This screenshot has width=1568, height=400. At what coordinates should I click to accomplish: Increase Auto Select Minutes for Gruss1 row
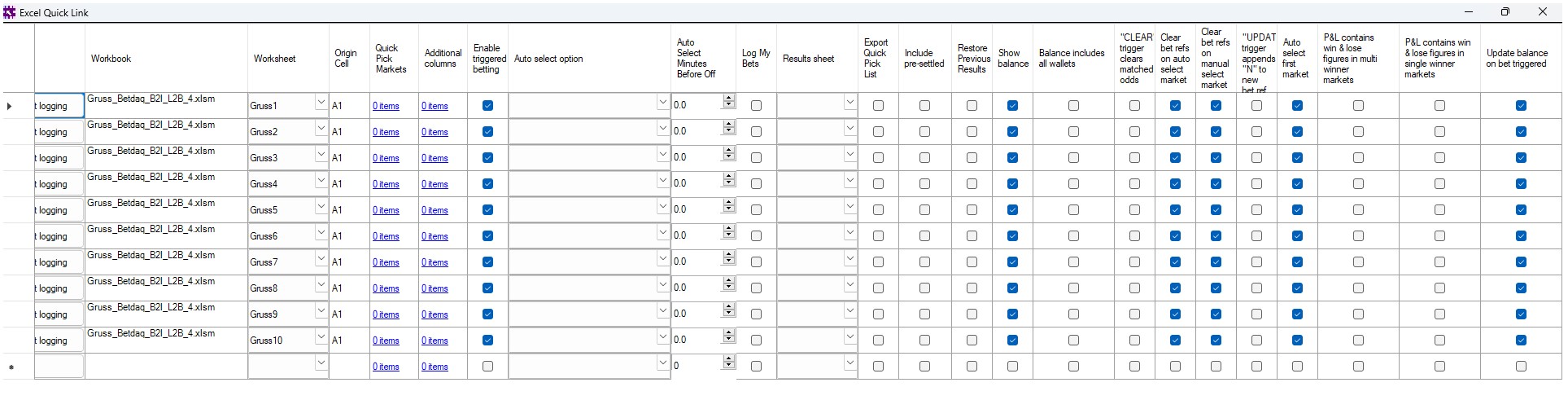click(728, 100)
